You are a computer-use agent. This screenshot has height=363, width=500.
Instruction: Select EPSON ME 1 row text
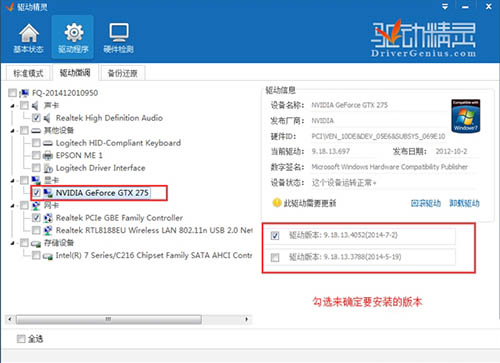pos(79,155)
